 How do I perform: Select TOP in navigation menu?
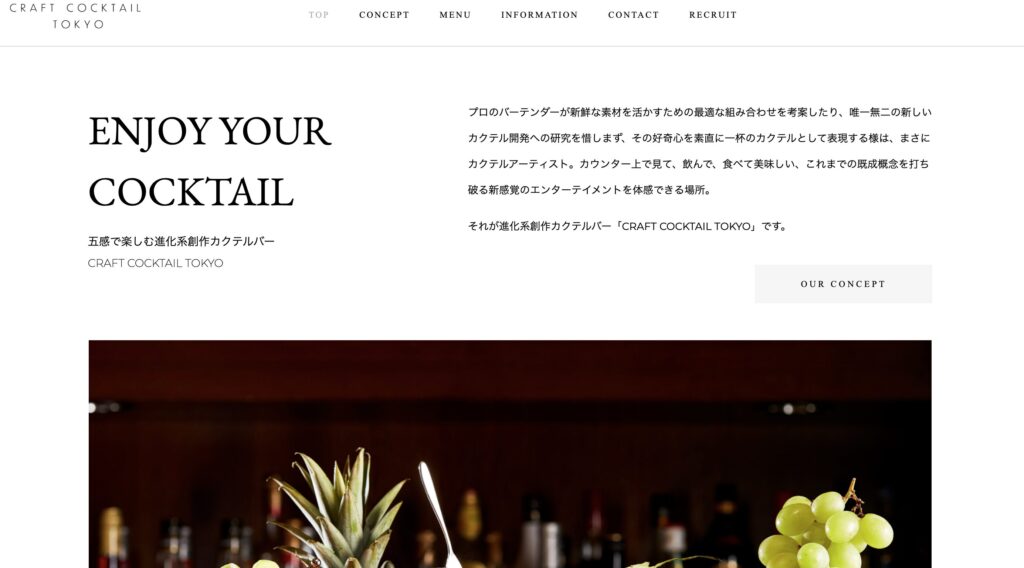319,14
